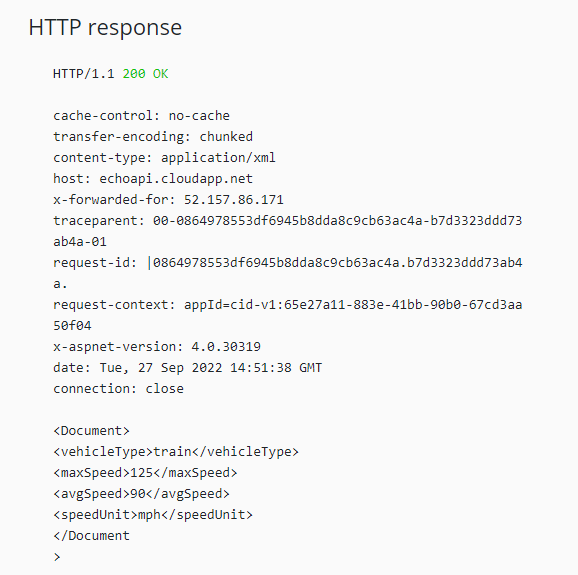
Task: Click the HTTP response heading
Action: (x=105, y=28)
